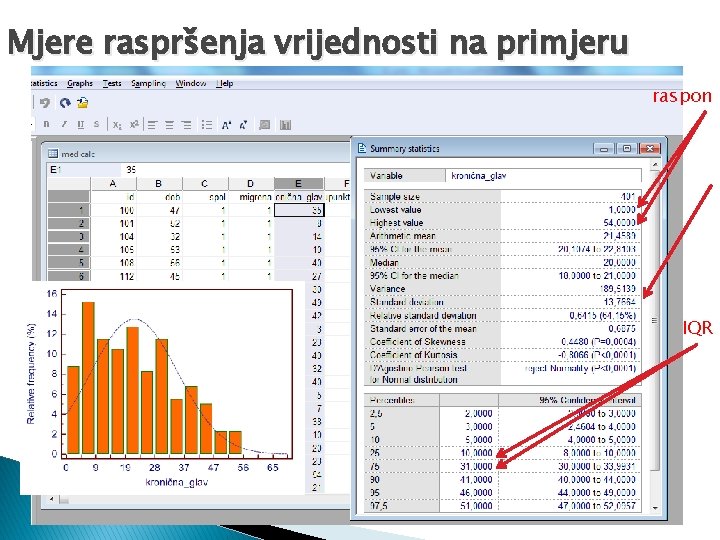Click spreadsheet horizontal scrollbar left arrow

coord(52,499)
